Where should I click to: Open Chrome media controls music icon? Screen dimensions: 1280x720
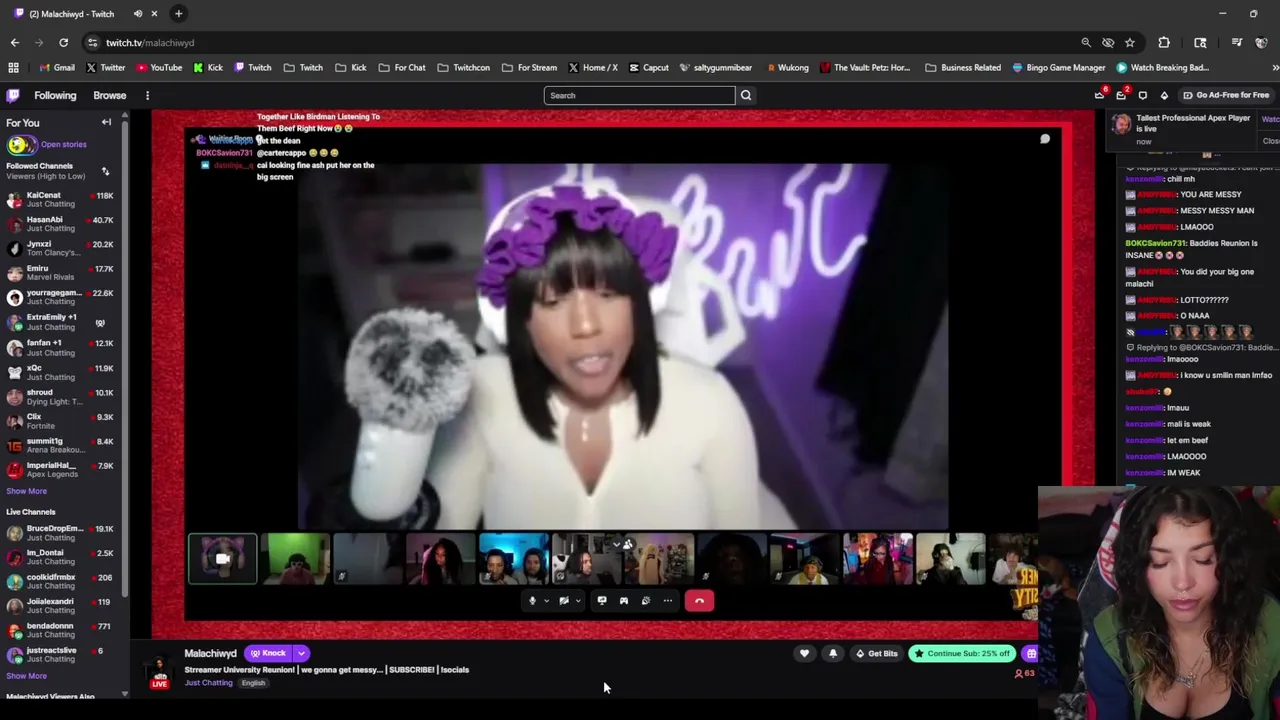[1237, 43]
